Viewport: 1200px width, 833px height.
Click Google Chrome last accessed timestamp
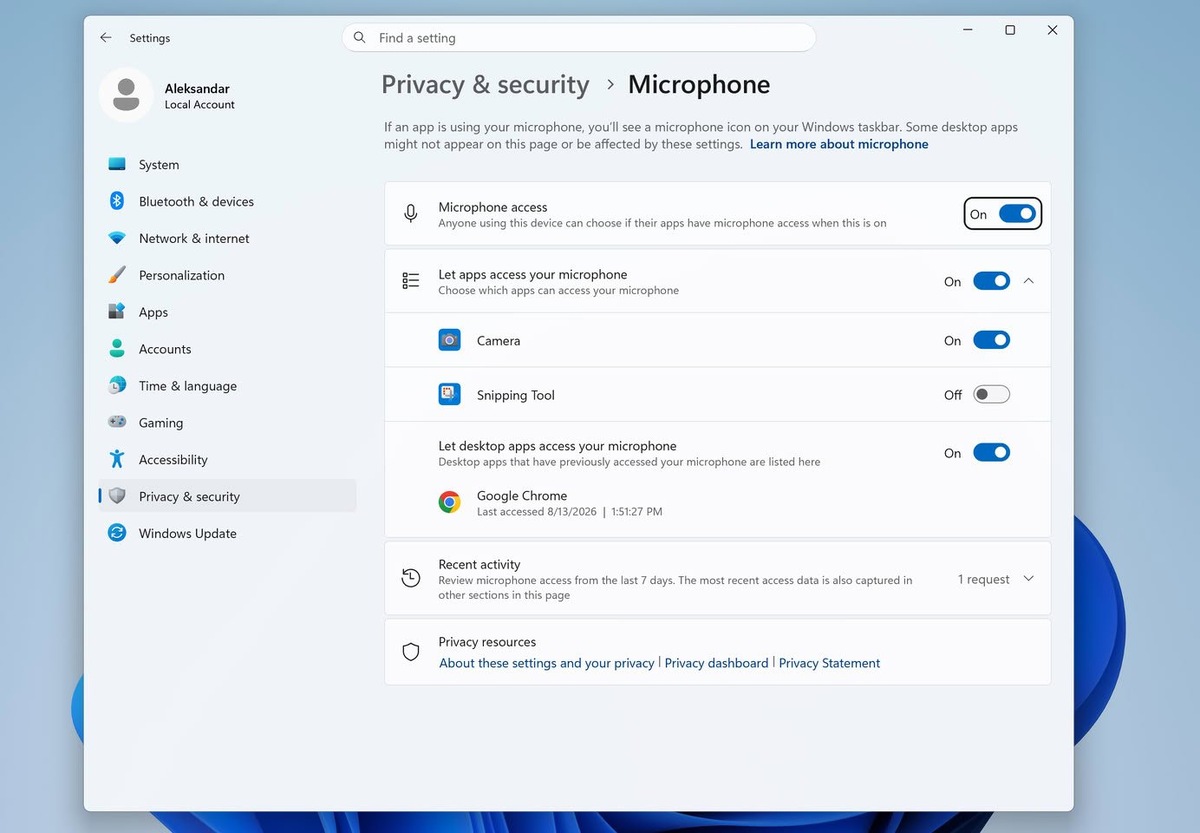[x=570, y=511]
